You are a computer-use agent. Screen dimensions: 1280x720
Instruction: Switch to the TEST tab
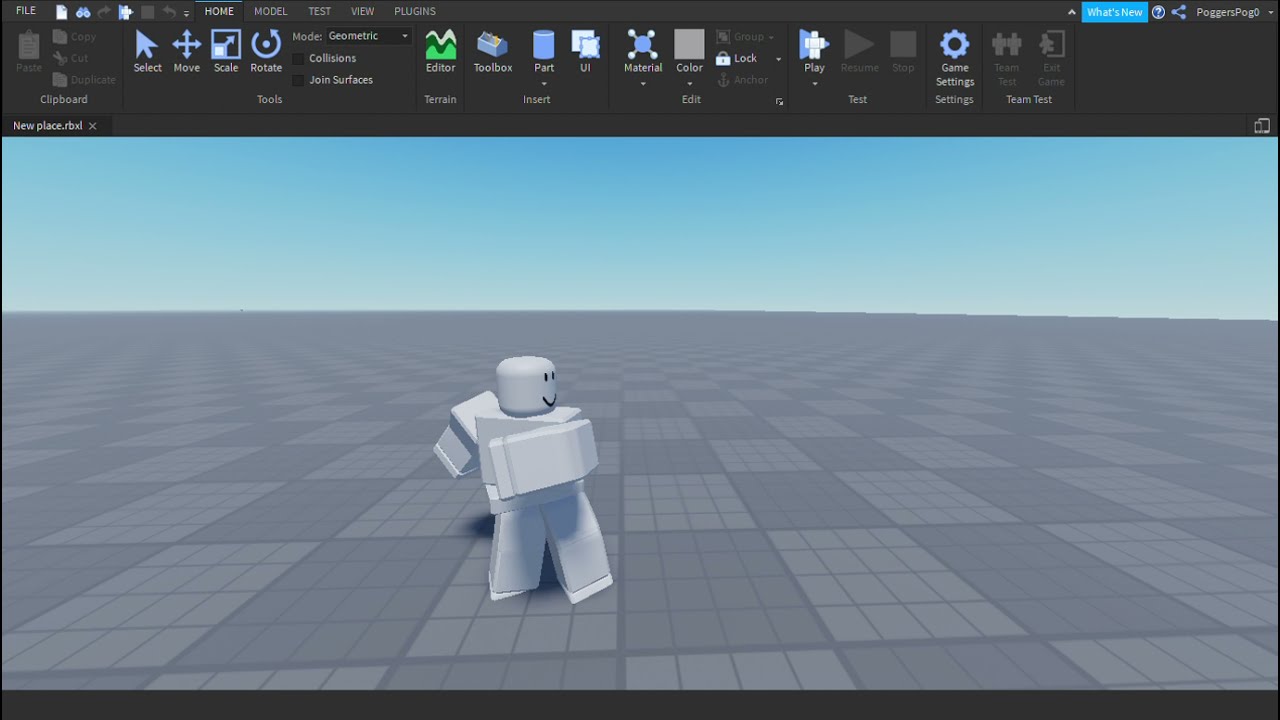coord(319,11)
